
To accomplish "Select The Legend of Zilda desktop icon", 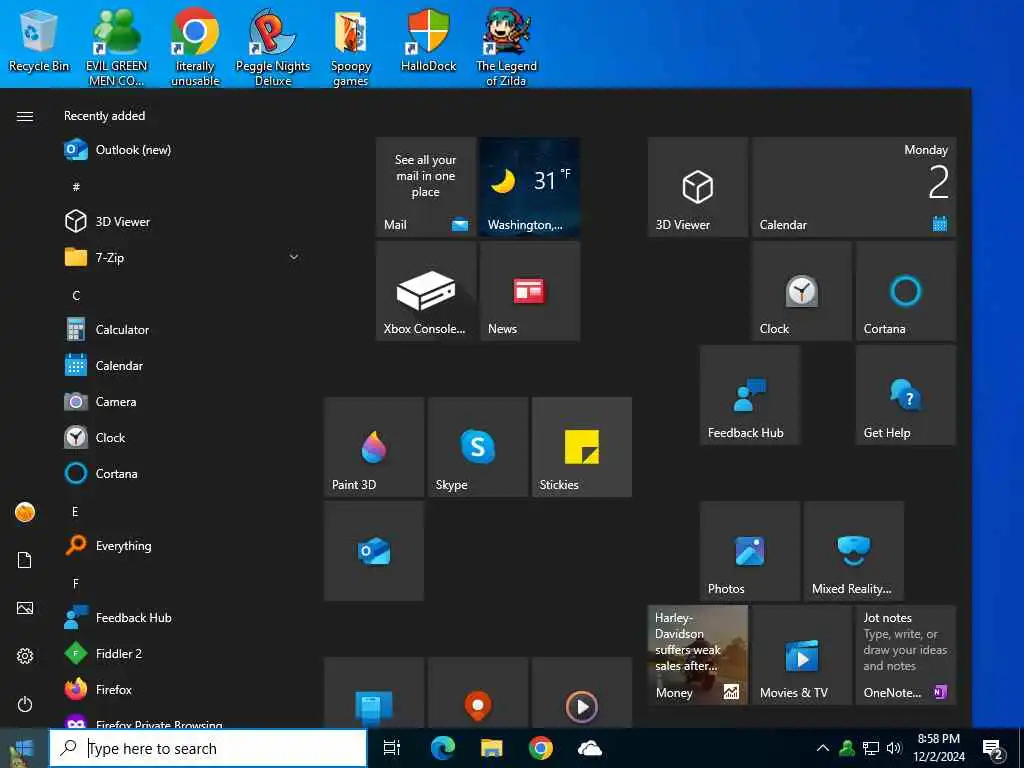I will pyautogui.click(x=506, y=47).
